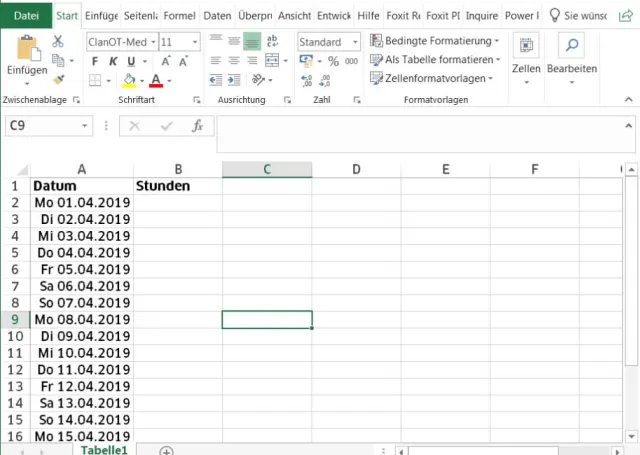Toggle underline U formatting
Screen dimensions: 640x455
(131, 61)
